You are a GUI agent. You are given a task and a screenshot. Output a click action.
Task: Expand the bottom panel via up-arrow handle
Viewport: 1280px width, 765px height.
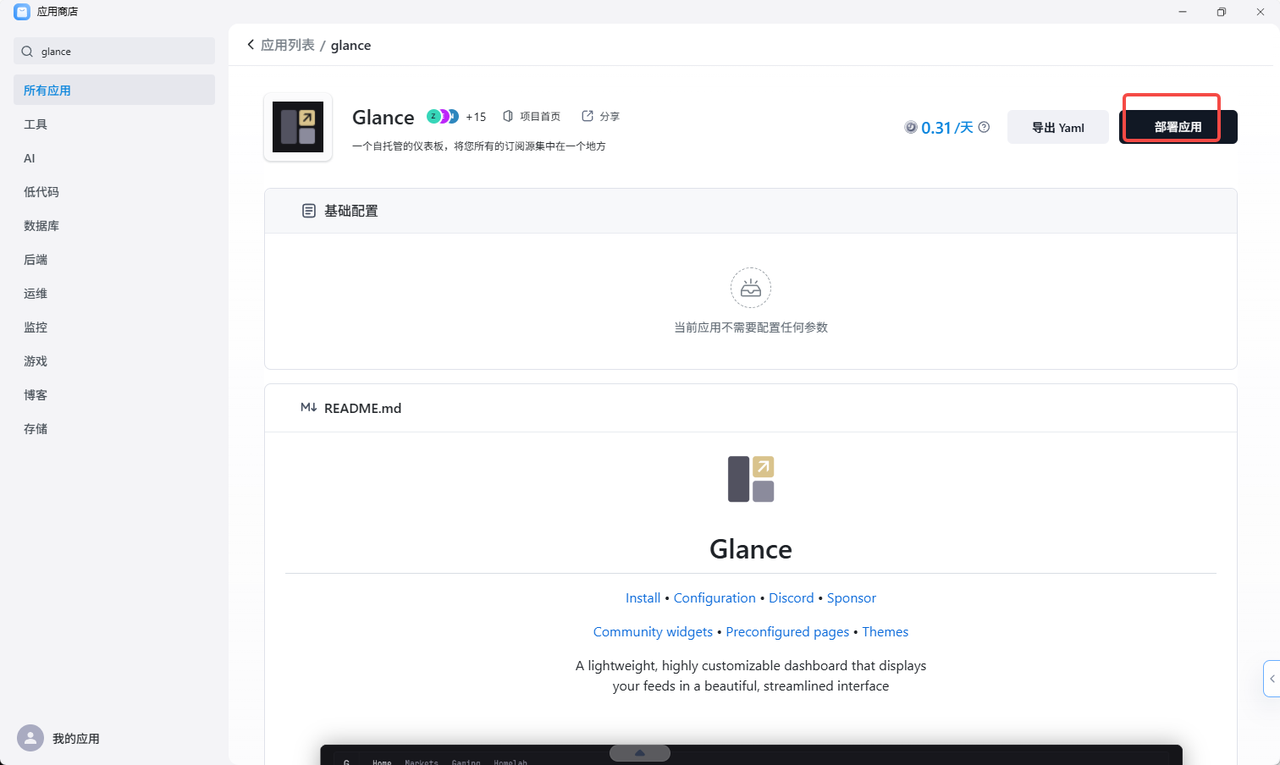pyautogui.click(x=640, y=753)
